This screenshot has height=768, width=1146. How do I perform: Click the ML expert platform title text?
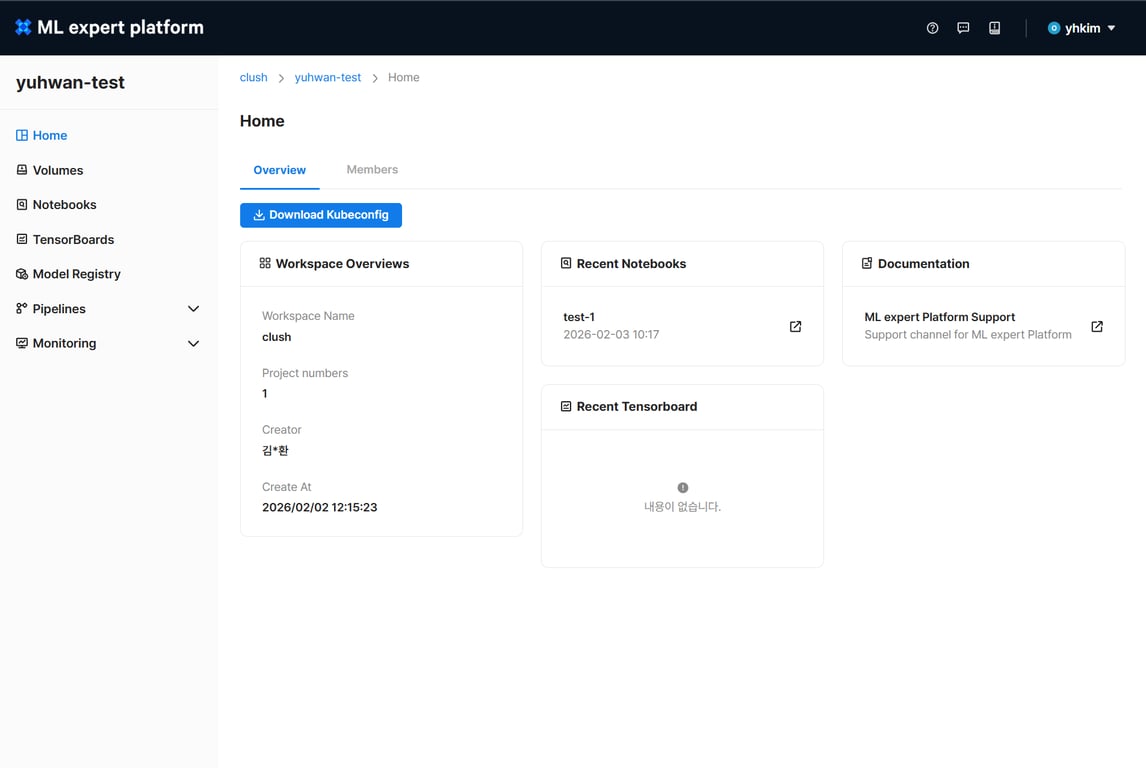click(120, 28)
